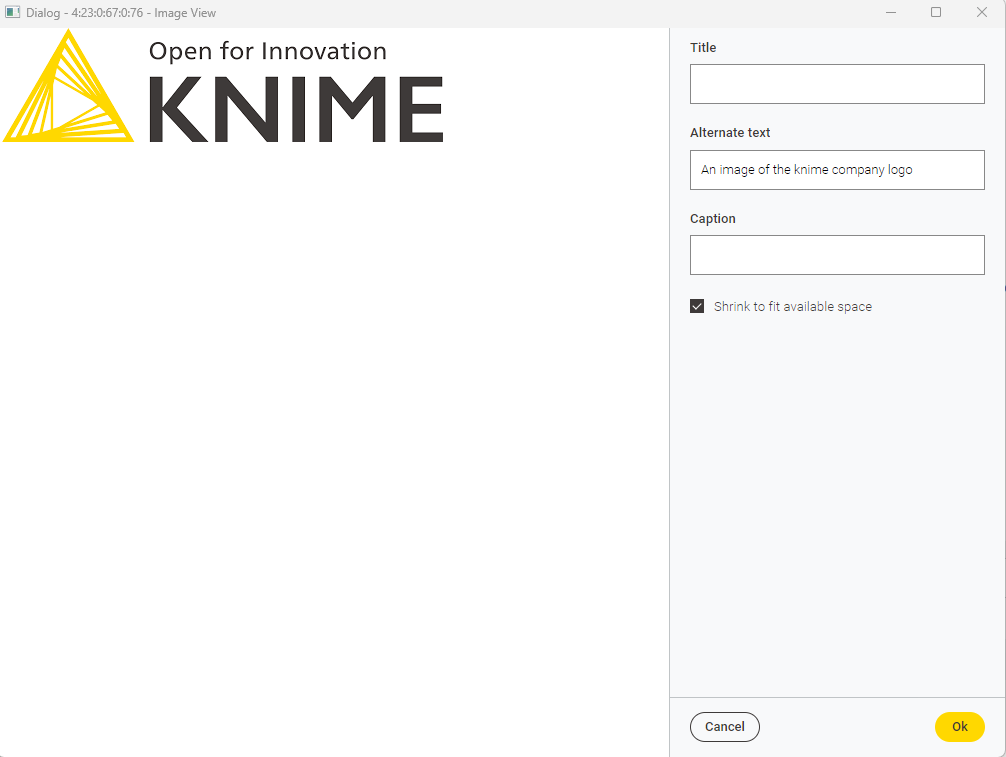This screenshot has height=757, width=1006.
Task: Click the dialog window icon in title bar
Action: pos(13,12)
